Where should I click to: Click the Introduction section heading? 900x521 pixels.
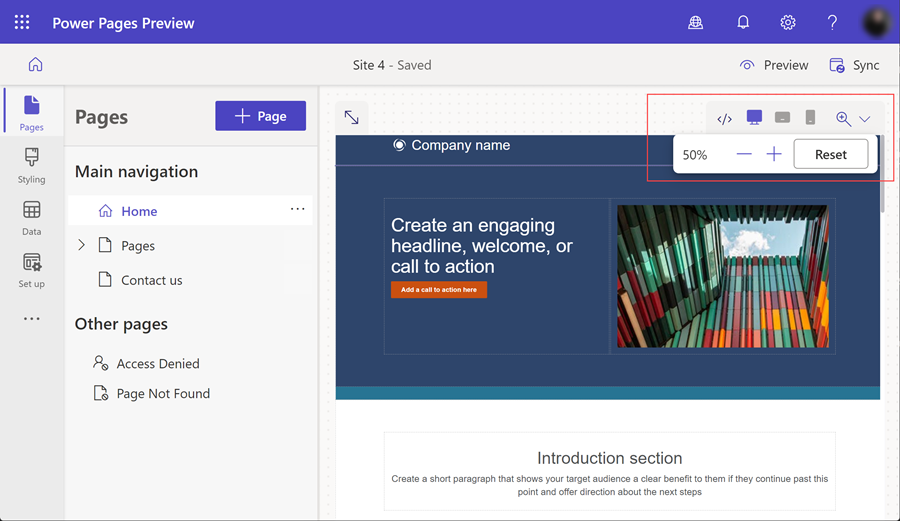pos(610,458)
